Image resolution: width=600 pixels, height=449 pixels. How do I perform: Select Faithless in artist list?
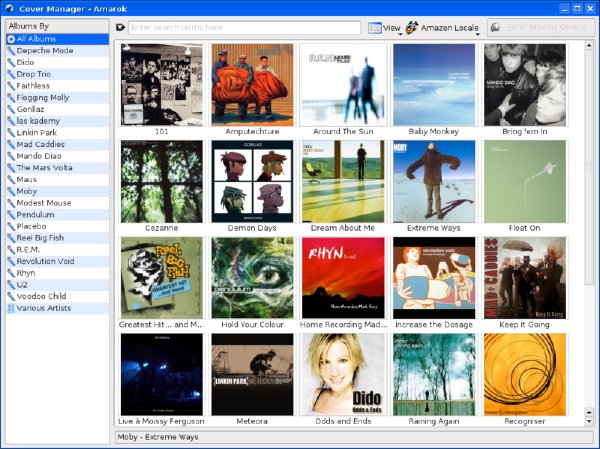coord(57,86)
